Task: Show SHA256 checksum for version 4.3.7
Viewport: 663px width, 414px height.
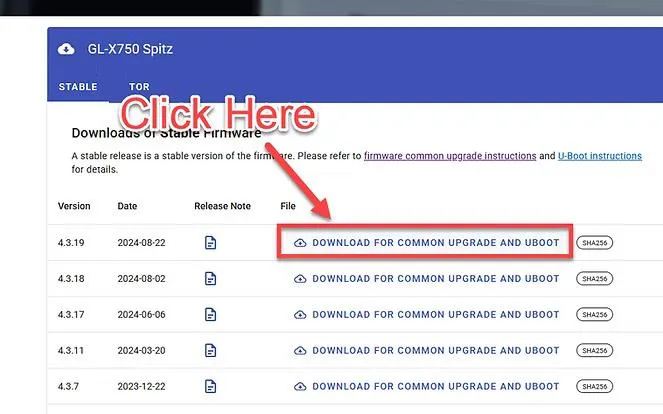Action: (595, 387)
